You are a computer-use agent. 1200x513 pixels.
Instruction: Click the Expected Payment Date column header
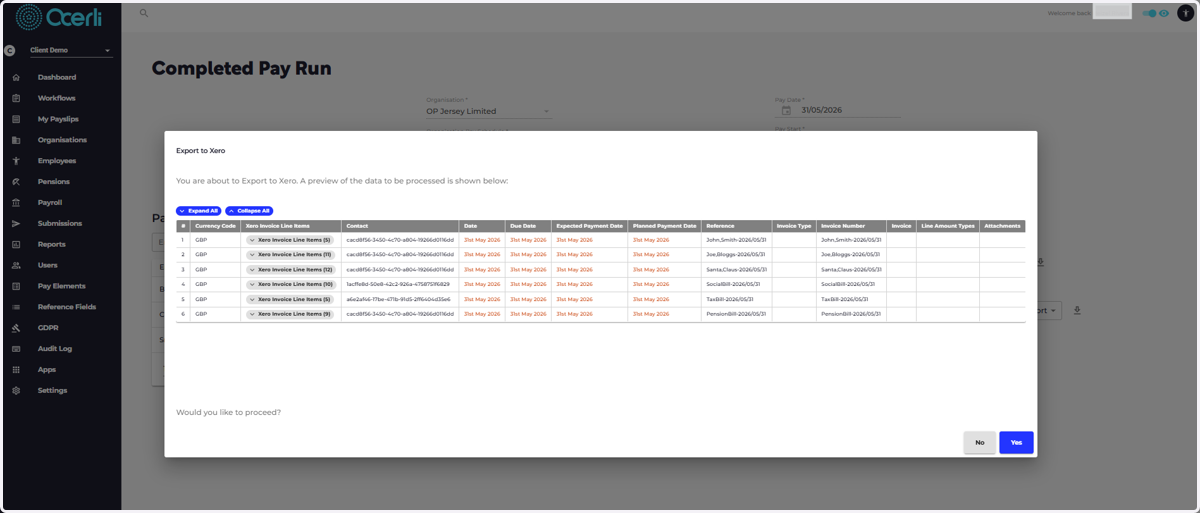pyautogui.click(x=590, y=226)
